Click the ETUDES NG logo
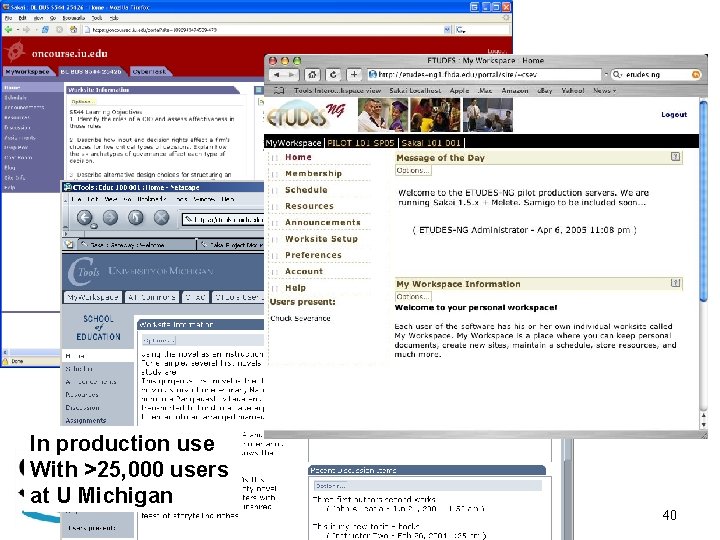720x540 pixels. tap(305, 115)
